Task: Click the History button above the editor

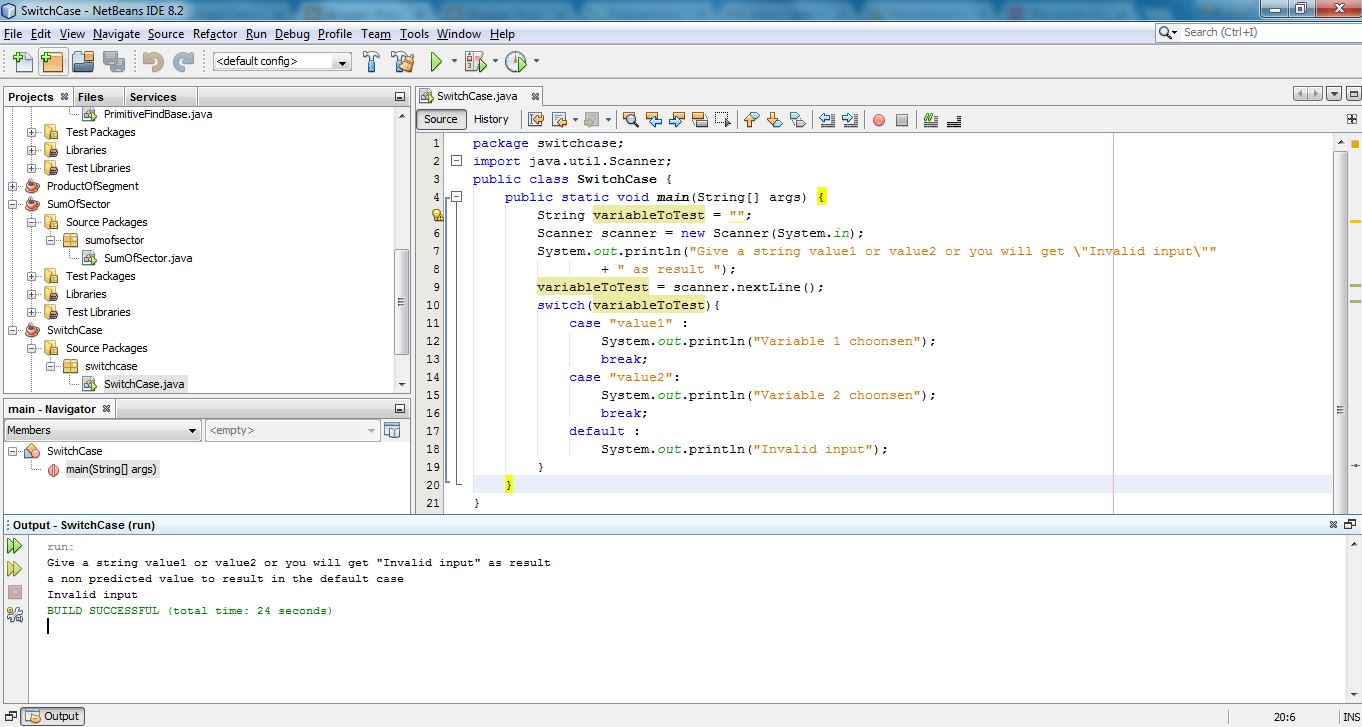Action: pyautogui.click(x=492, y=119)
